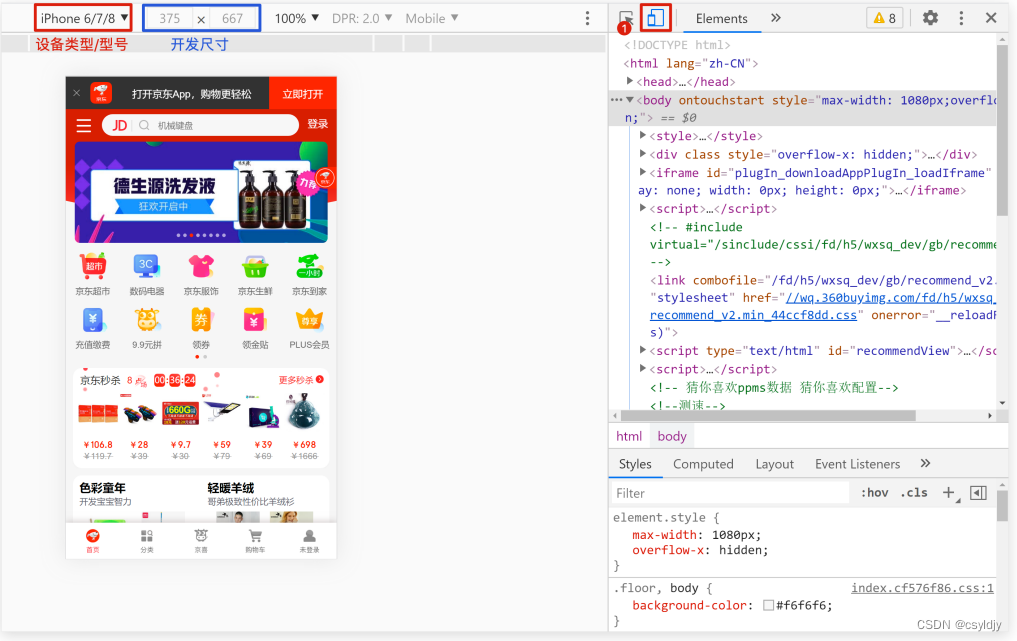Switch to the Computed tab
The height and width of the screenshot is (641, 1017).
point(703,463)
